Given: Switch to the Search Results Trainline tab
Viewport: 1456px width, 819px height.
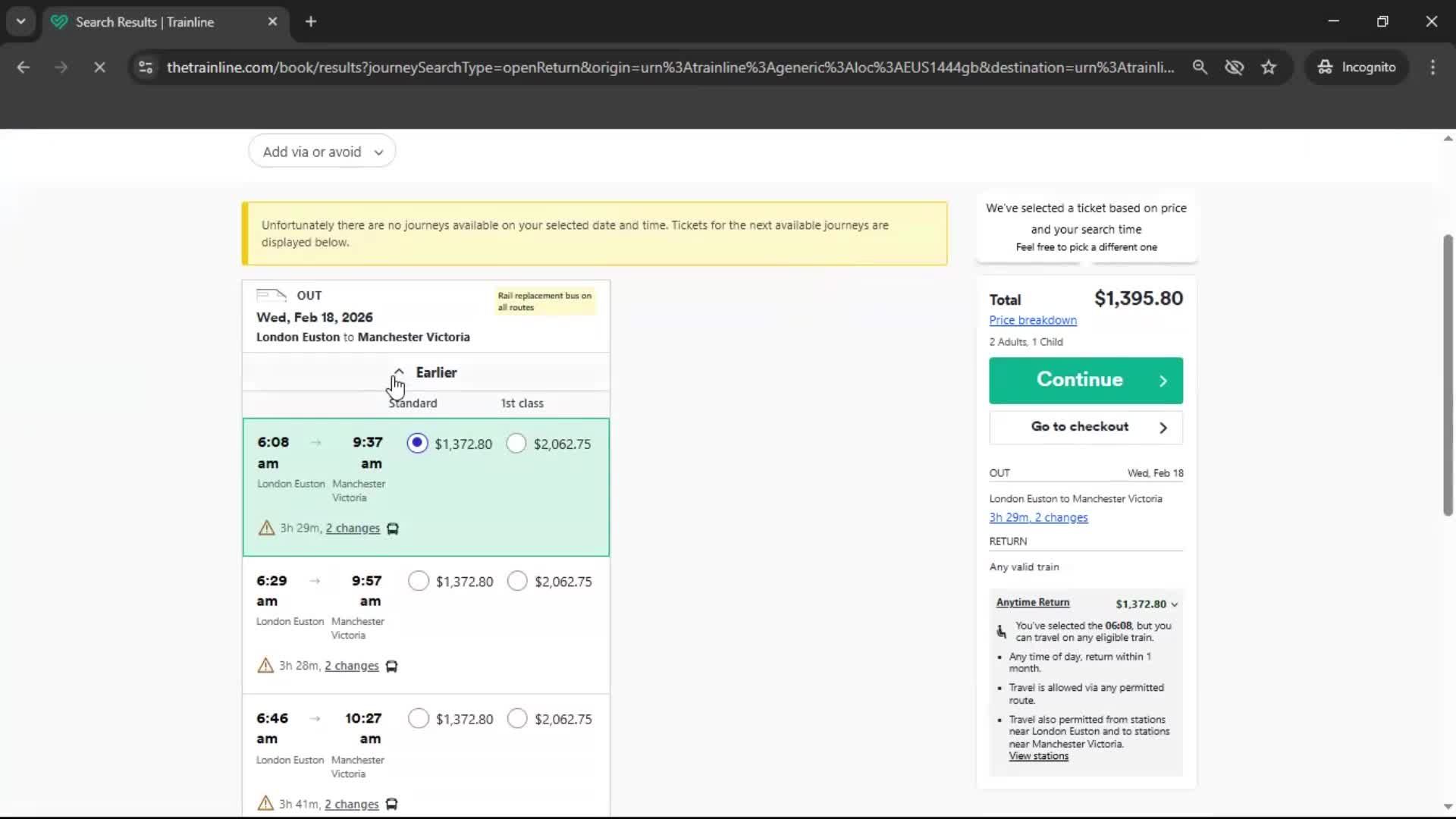Looking at the screenshot, I should (x=144, y=22).
